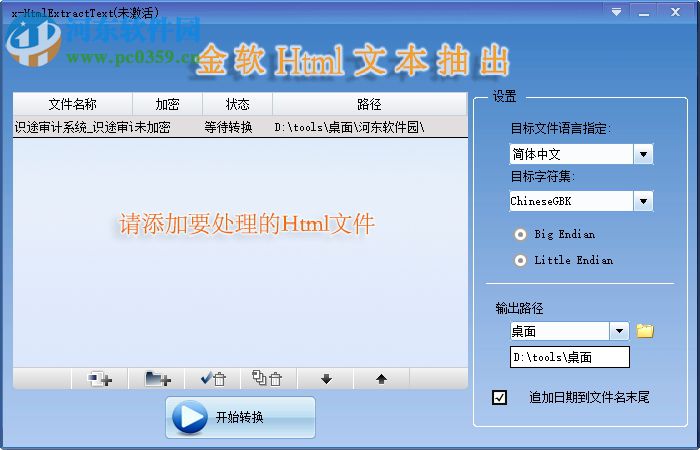Toggle 追加日期到文件名末尾 checkbox
This screenshot has height=450, width=700.
point(499,397)
